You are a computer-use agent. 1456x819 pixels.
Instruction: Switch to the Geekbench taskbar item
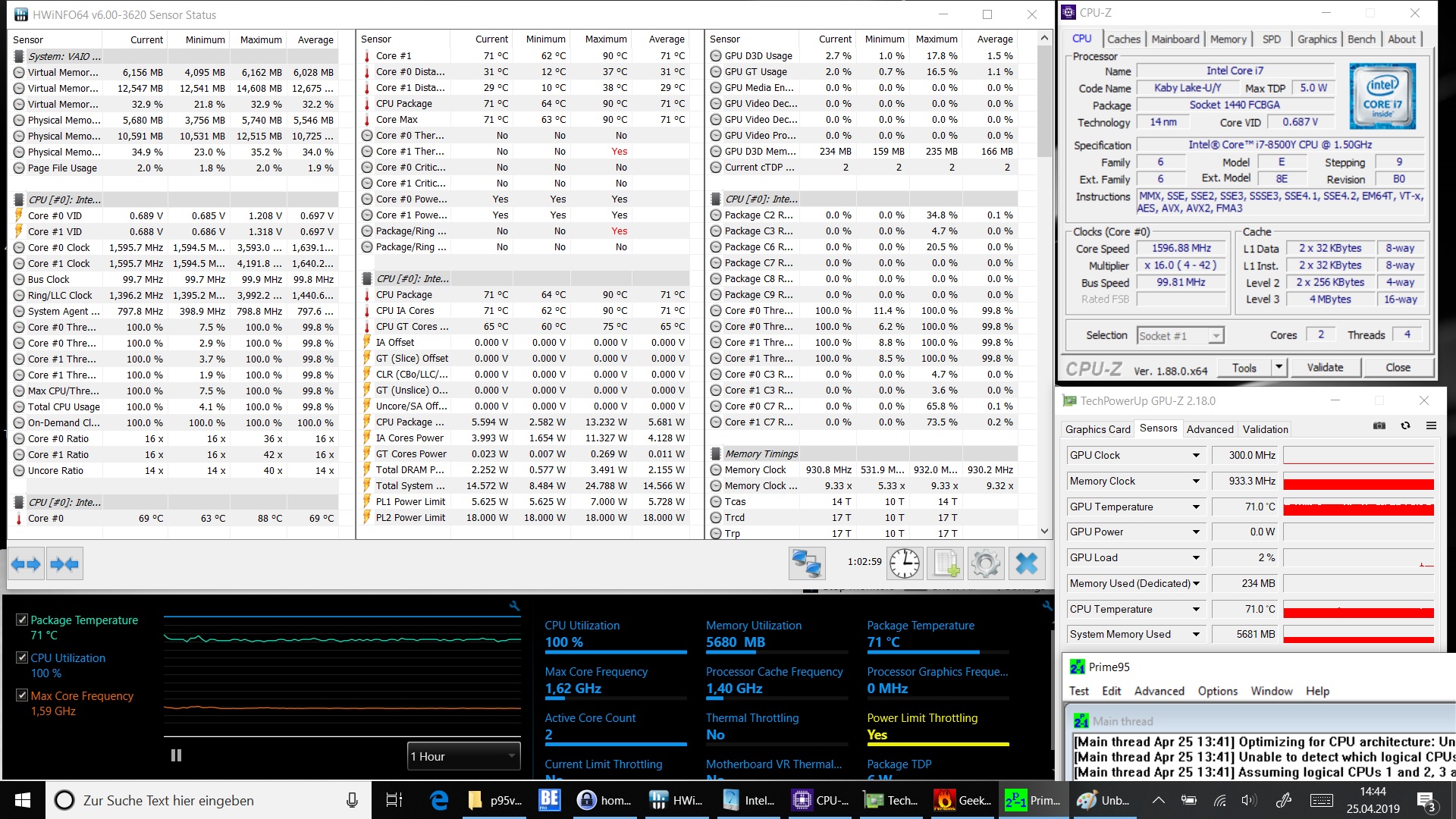point(964,800)
